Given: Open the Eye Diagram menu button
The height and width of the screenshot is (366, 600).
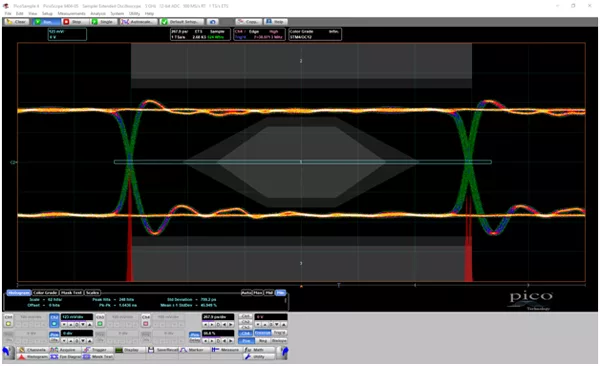Looking at the screenshot, I should tap(65, 356).
